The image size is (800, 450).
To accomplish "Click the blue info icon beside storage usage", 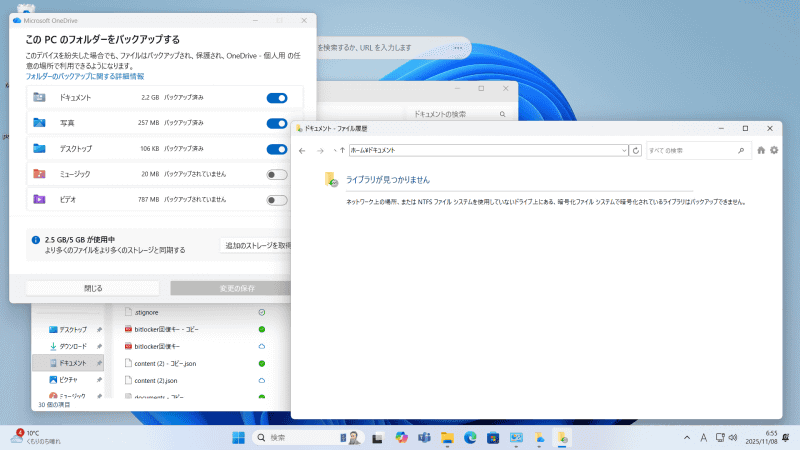I will [36, 240].
